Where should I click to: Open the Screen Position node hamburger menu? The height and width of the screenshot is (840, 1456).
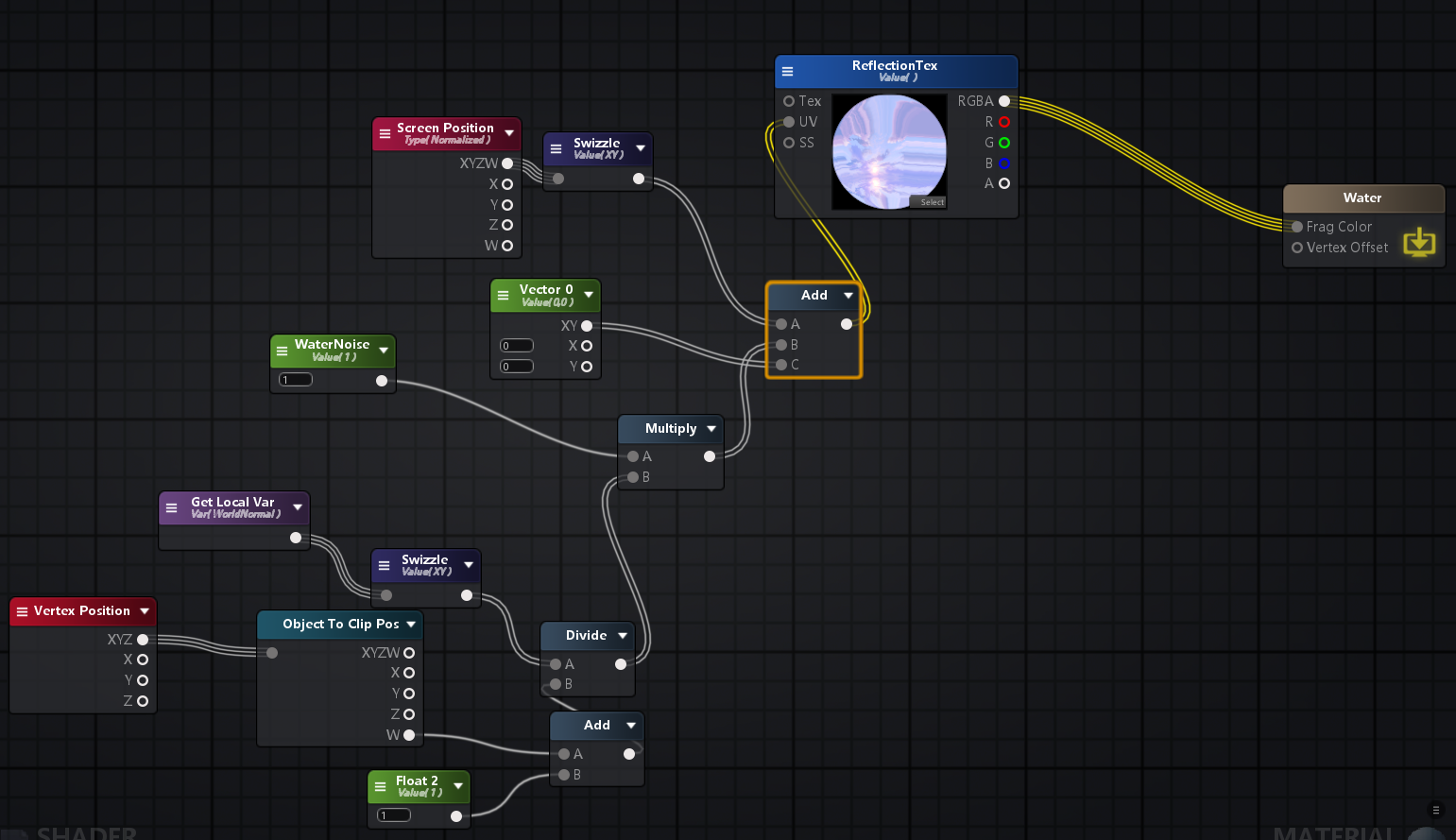pyautogui.click(x=385, y=133)
